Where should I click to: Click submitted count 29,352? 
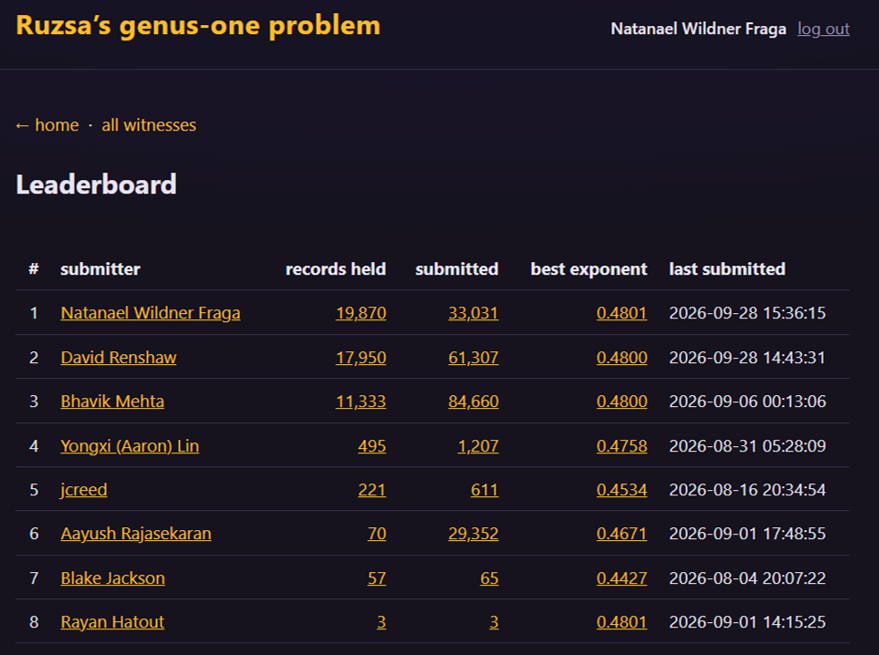[473, 533]
